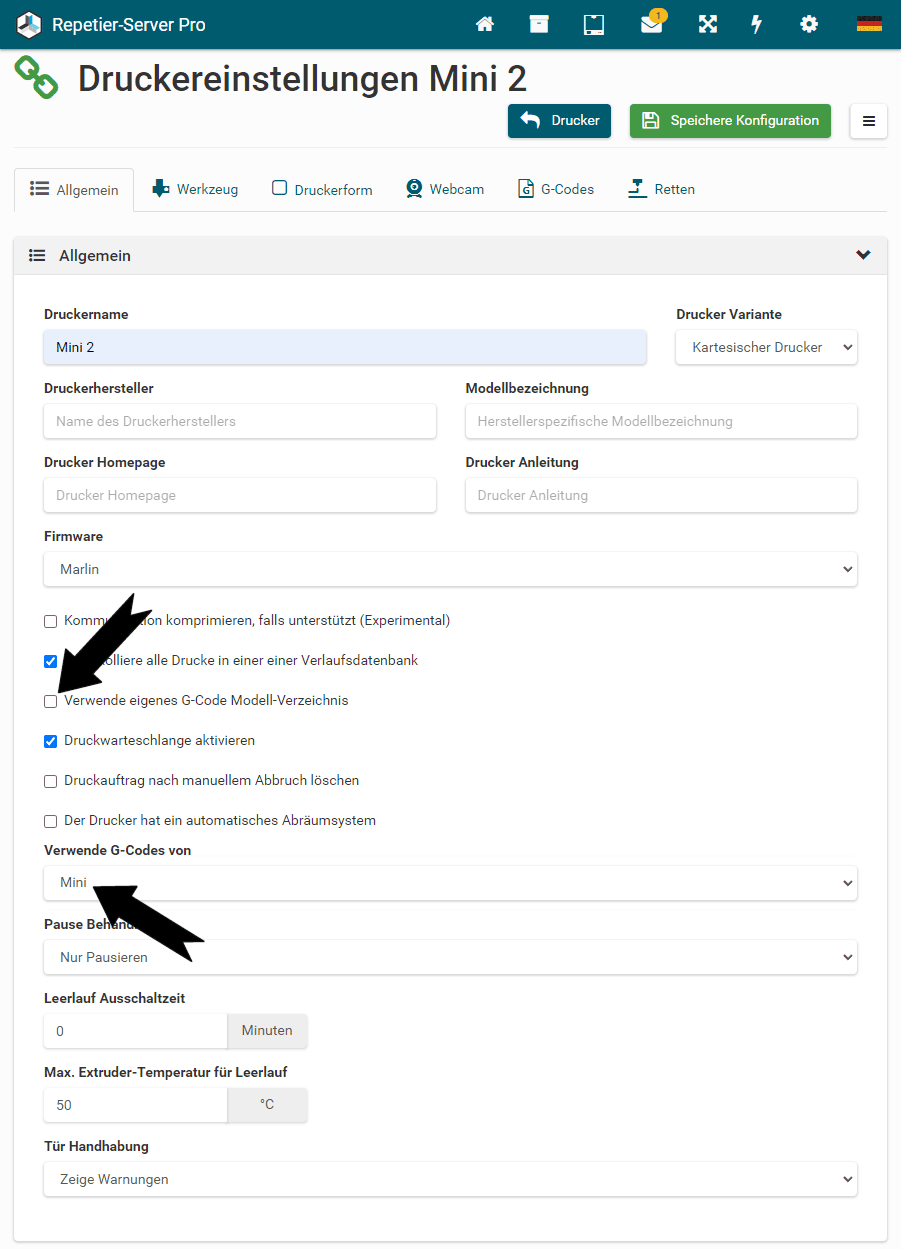901x1249 pixels.
Task: Open the Werkzeug tab
Action: [x=195, y=189]
